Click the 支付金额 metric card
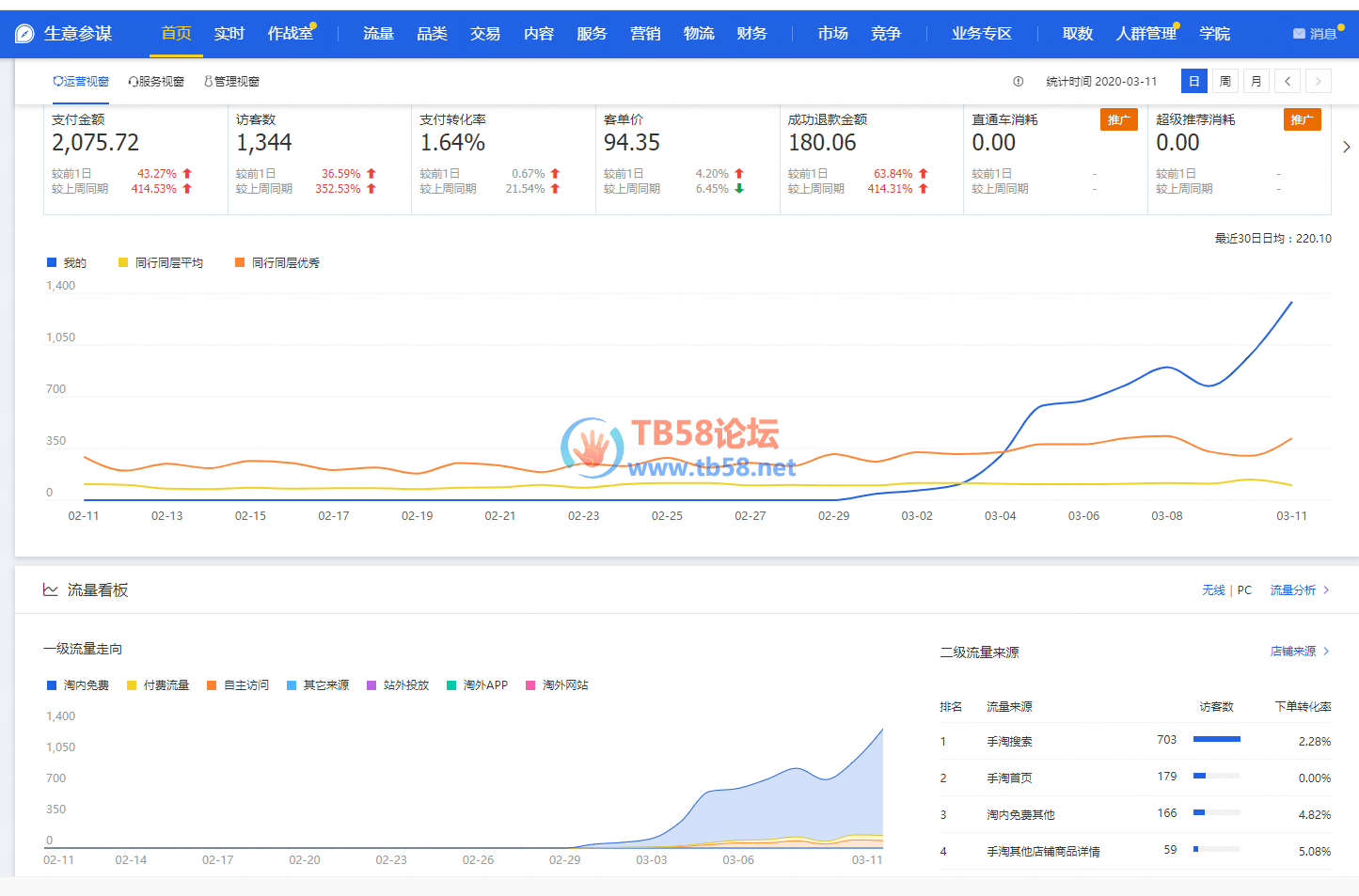Image resolution: width=1359 pixels, height=896 pixels. [135, 155]
